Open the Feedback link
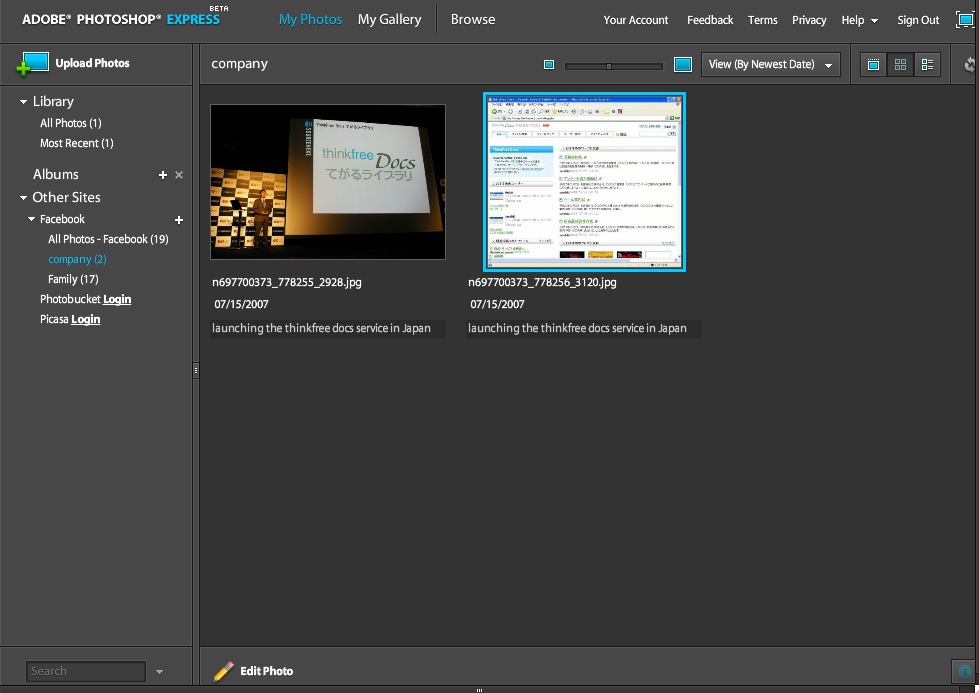The height and width of the screenshot is (693, 979). [x=710, y=20]
